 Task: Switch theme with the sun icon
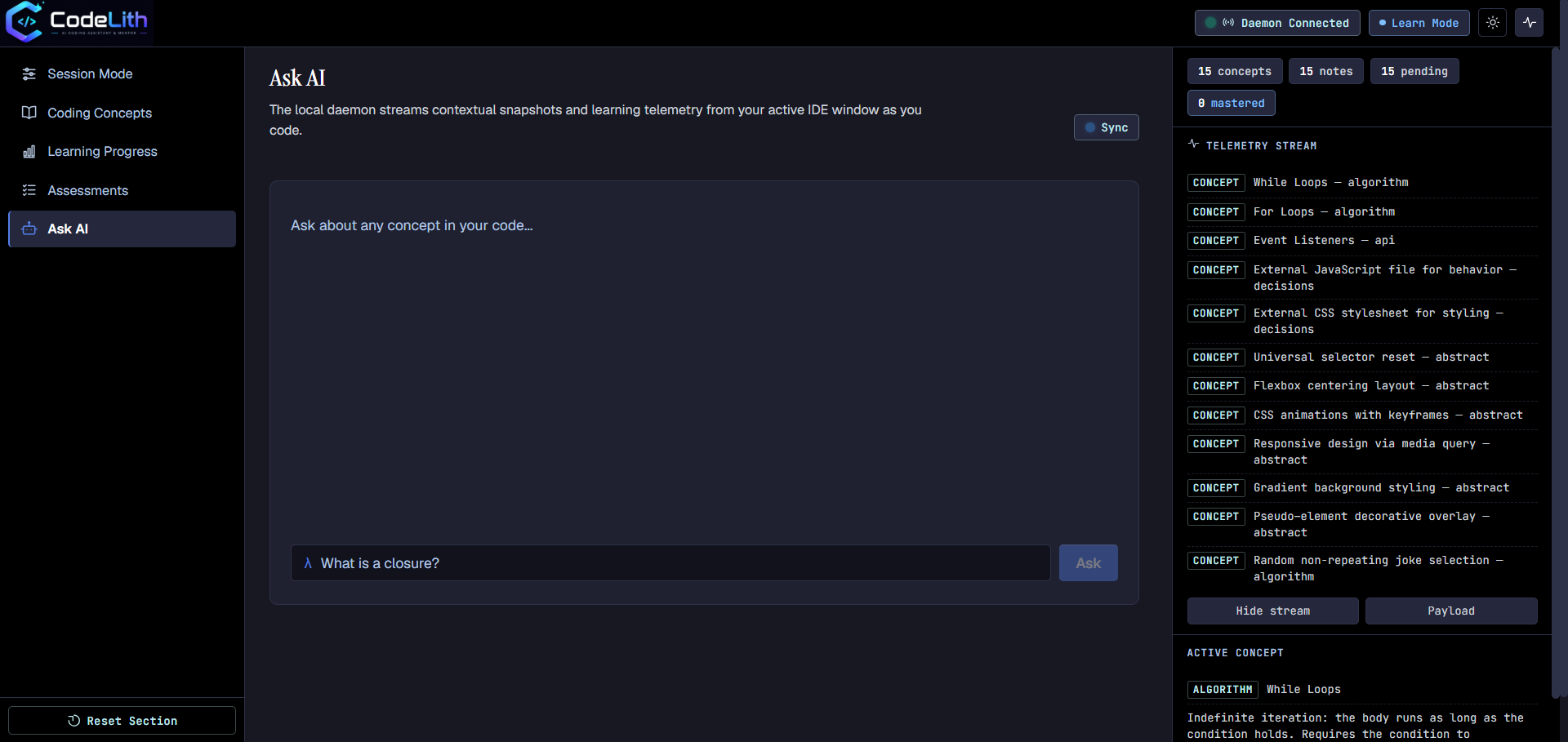pyautogui.click(x=1492, y=23)
